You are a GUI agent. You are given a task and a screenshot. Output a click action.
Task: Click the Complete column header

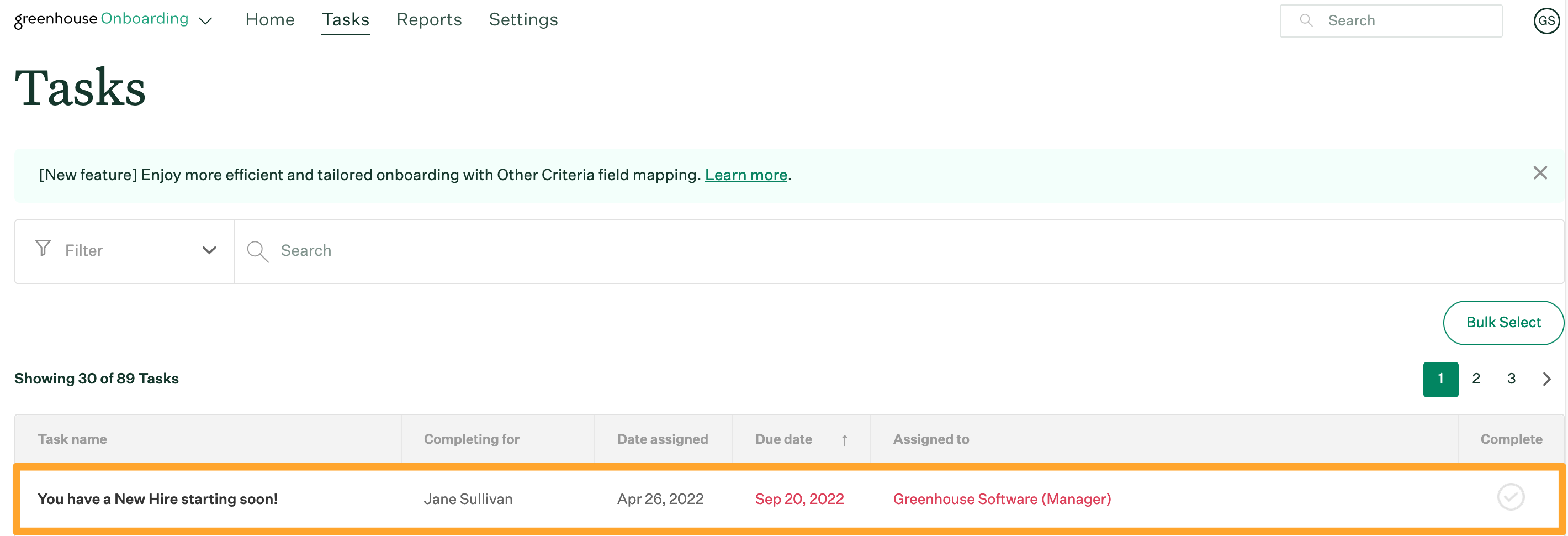(1511, 439)
